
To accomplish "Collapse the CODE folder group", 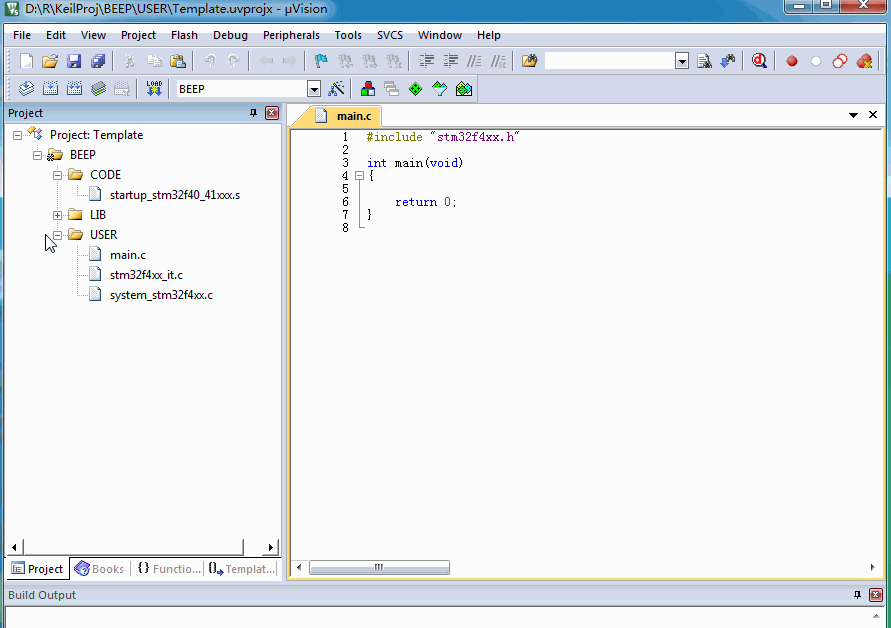I will tap(57, 175).
